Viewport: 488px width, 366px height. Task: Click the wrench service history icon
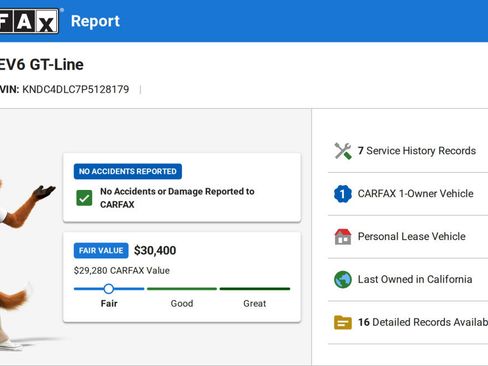pyautogui.click(x=343, y=151)
